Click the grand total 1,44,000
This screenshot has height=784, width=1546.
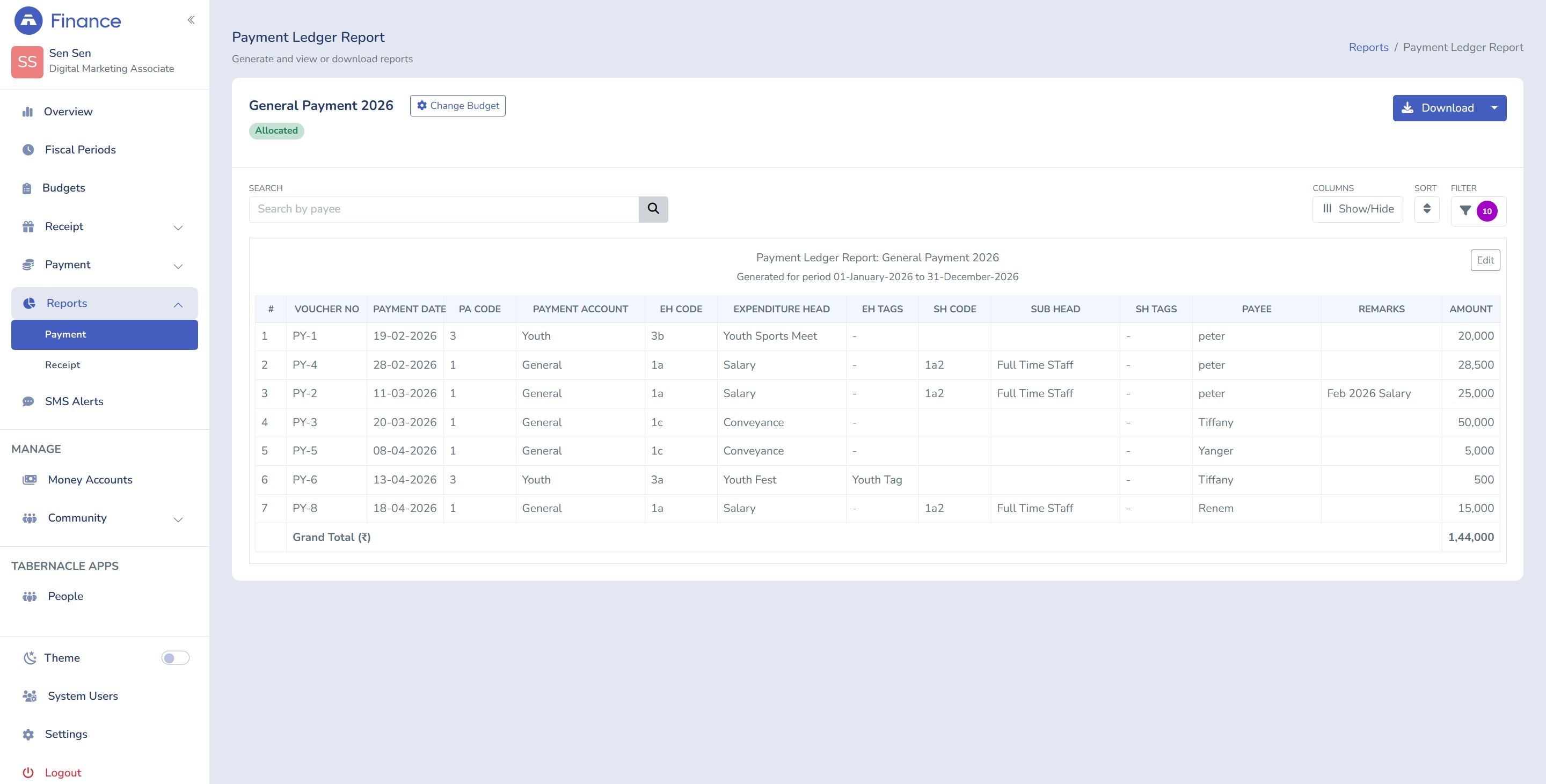1470,538
